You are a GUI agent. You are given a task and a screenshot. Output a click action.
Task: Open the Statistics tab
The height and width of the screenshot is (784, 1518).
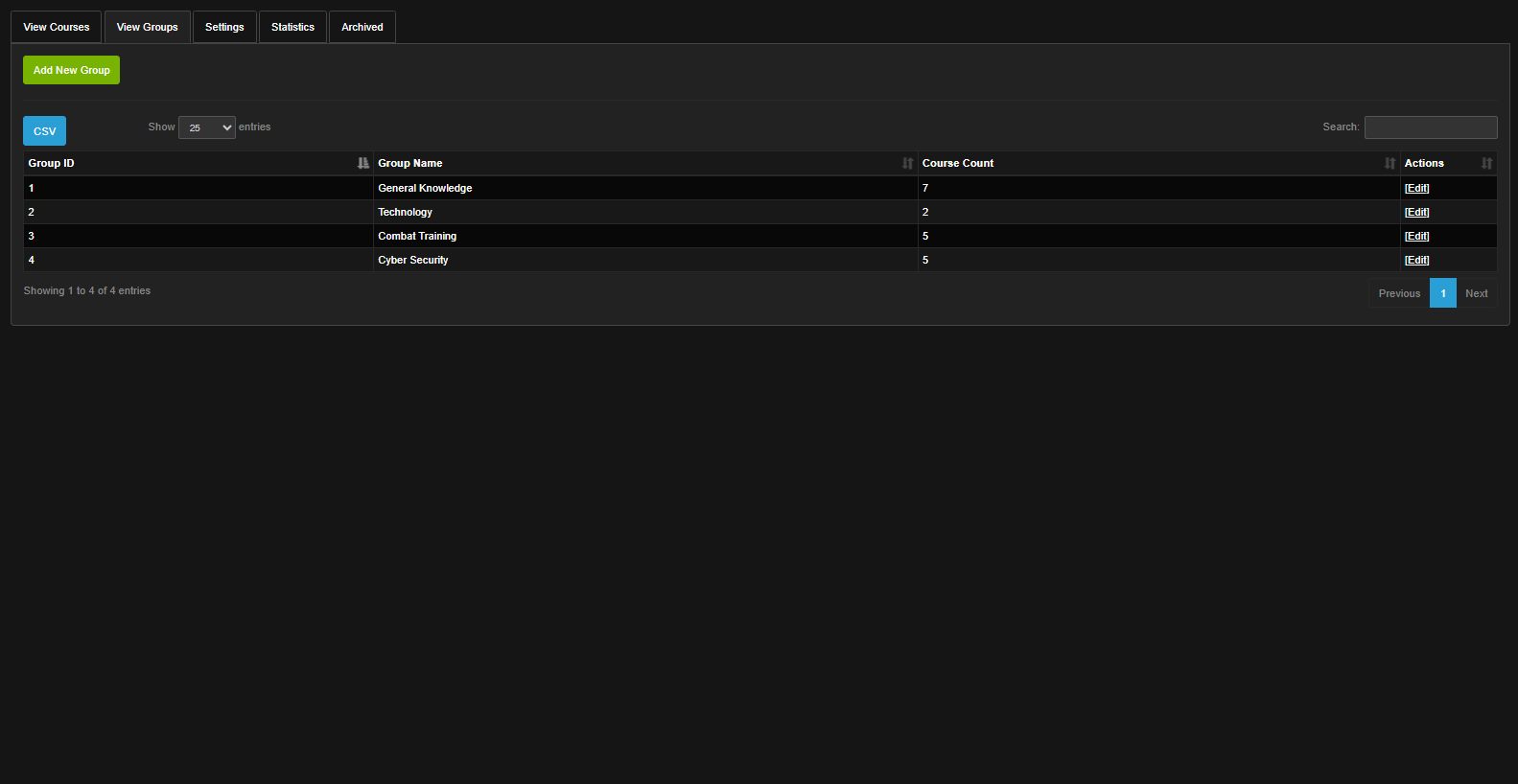292,27
